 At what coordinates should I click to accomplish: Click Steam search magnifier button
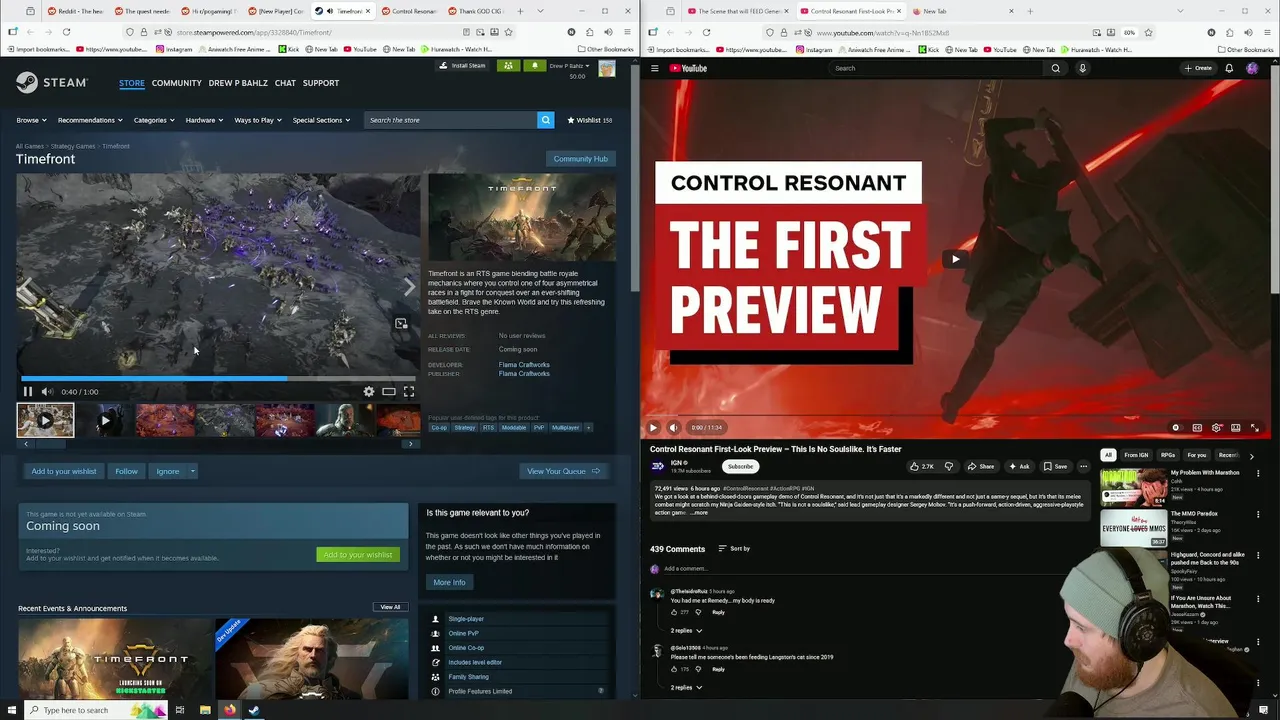coord(545,120)
